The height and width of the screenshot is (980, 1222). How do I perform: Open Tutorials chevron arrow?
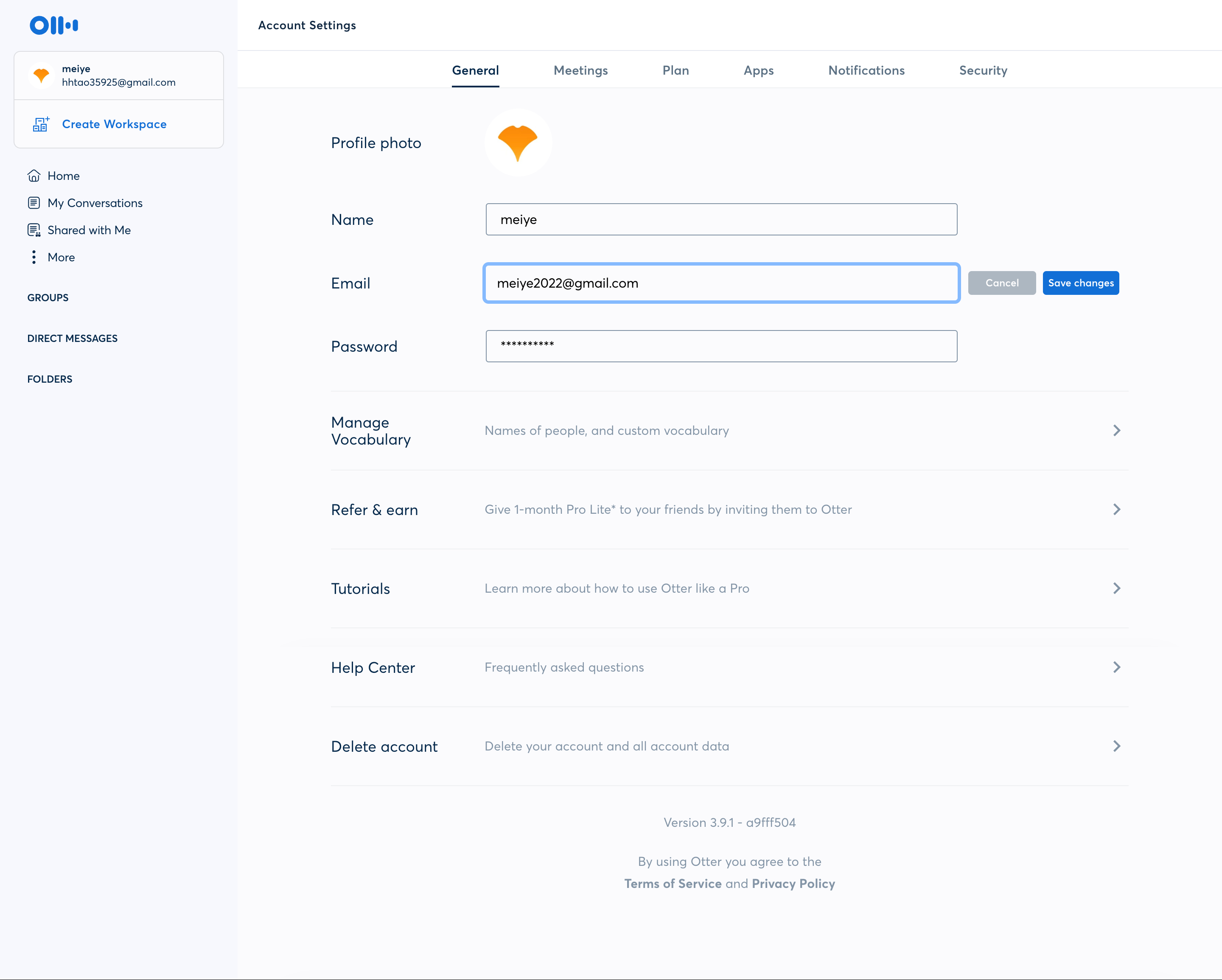(1116, 588)
